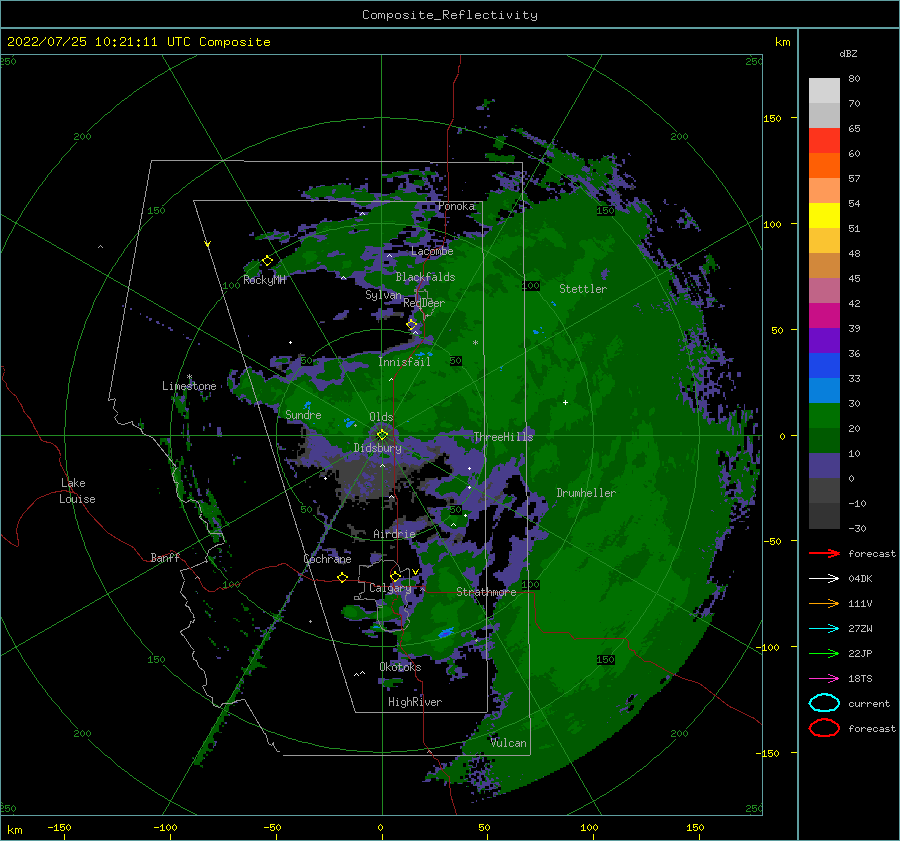Click the light blue 33-30 dBZ swatch
This screenshot has height=841, width=900.
tap(824, 391)
